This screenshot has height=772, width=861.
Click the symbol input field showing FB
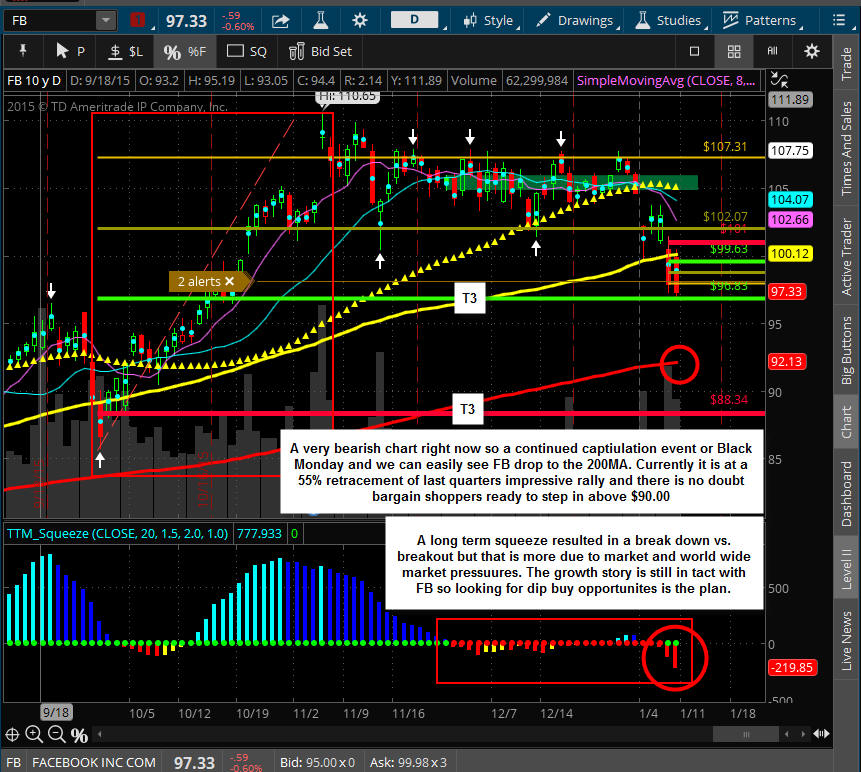pos(51,21)
